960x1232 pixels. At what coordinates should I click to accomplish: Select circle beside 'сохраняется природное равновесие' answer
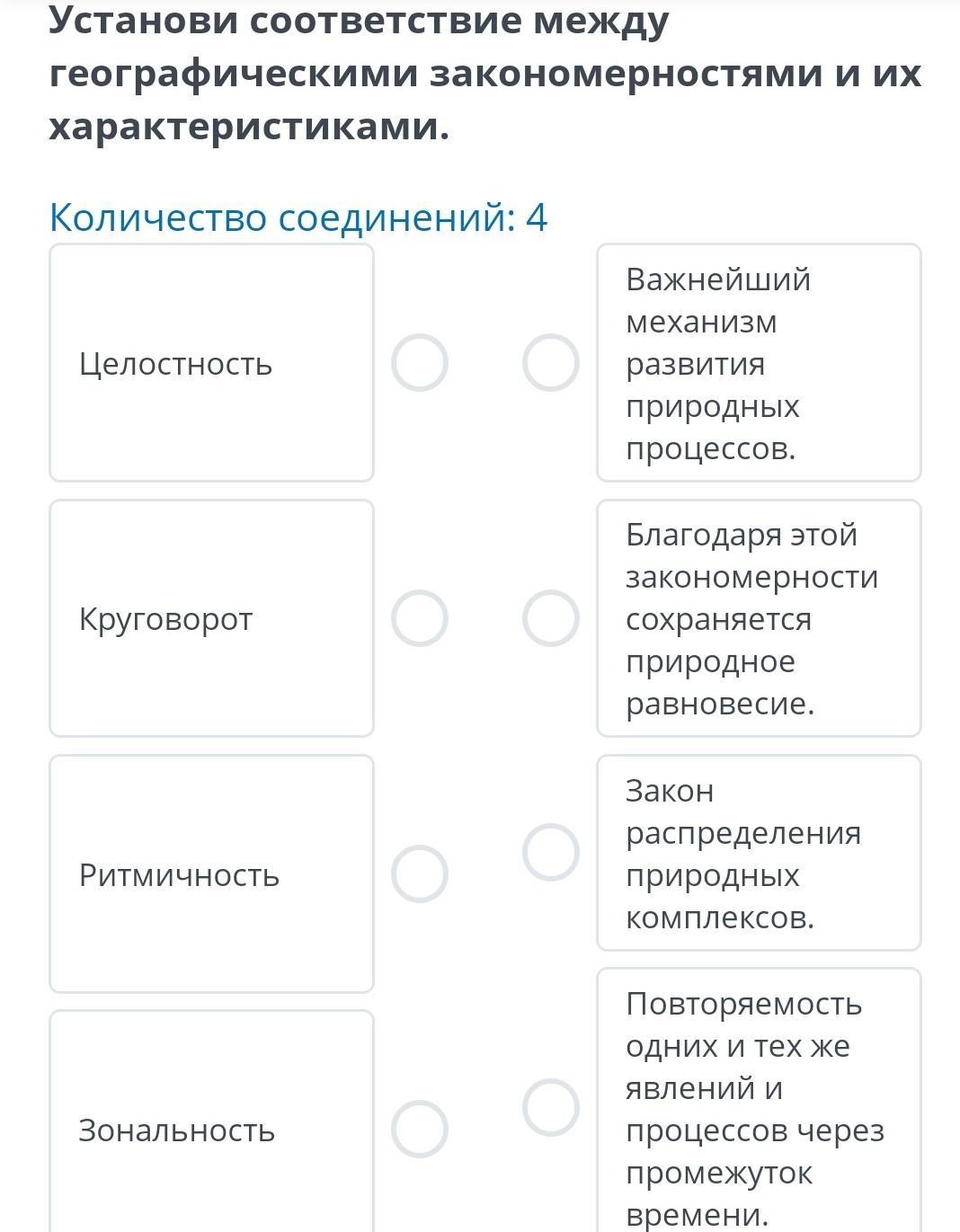click(x=550, y=618)
